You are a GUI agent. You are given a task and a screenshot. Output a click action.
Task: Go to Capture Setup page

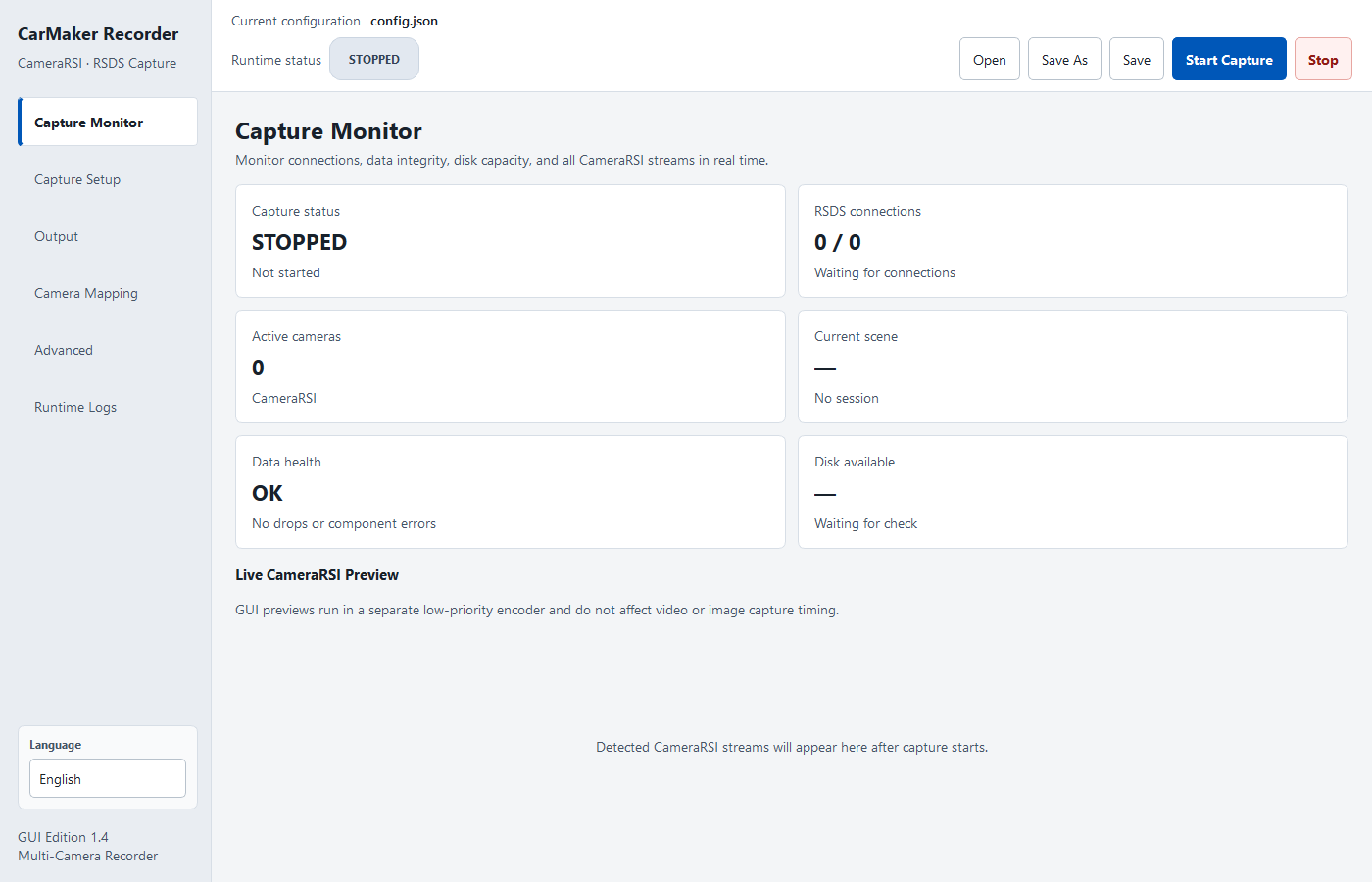click(x=108, y=179)
